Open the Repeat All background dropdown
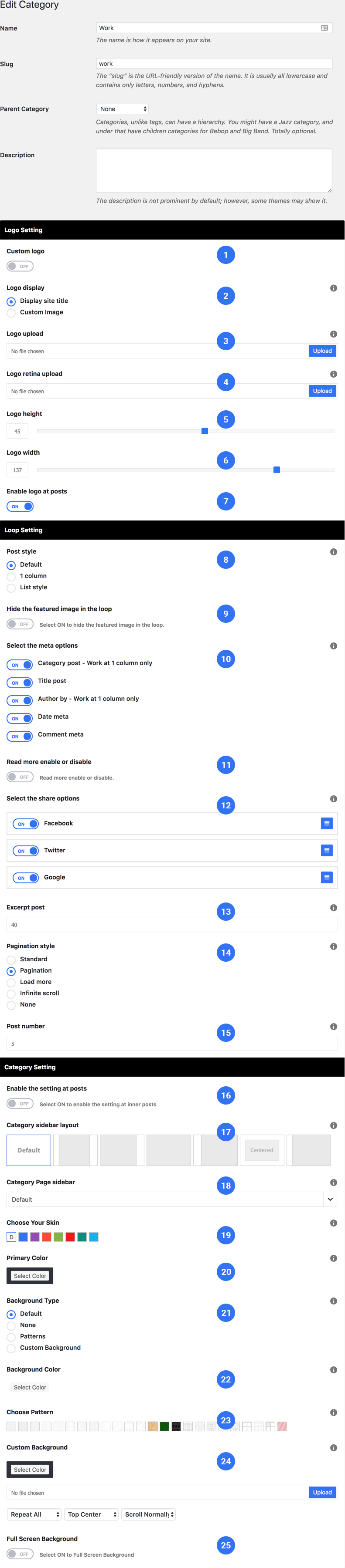The height and width of the screenshot is (1568, 345). point(34,1514)
